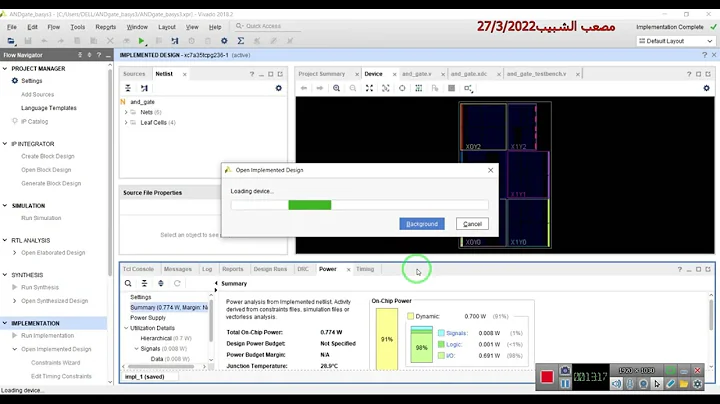Open the Default Layout dropdown

(675, 41)
